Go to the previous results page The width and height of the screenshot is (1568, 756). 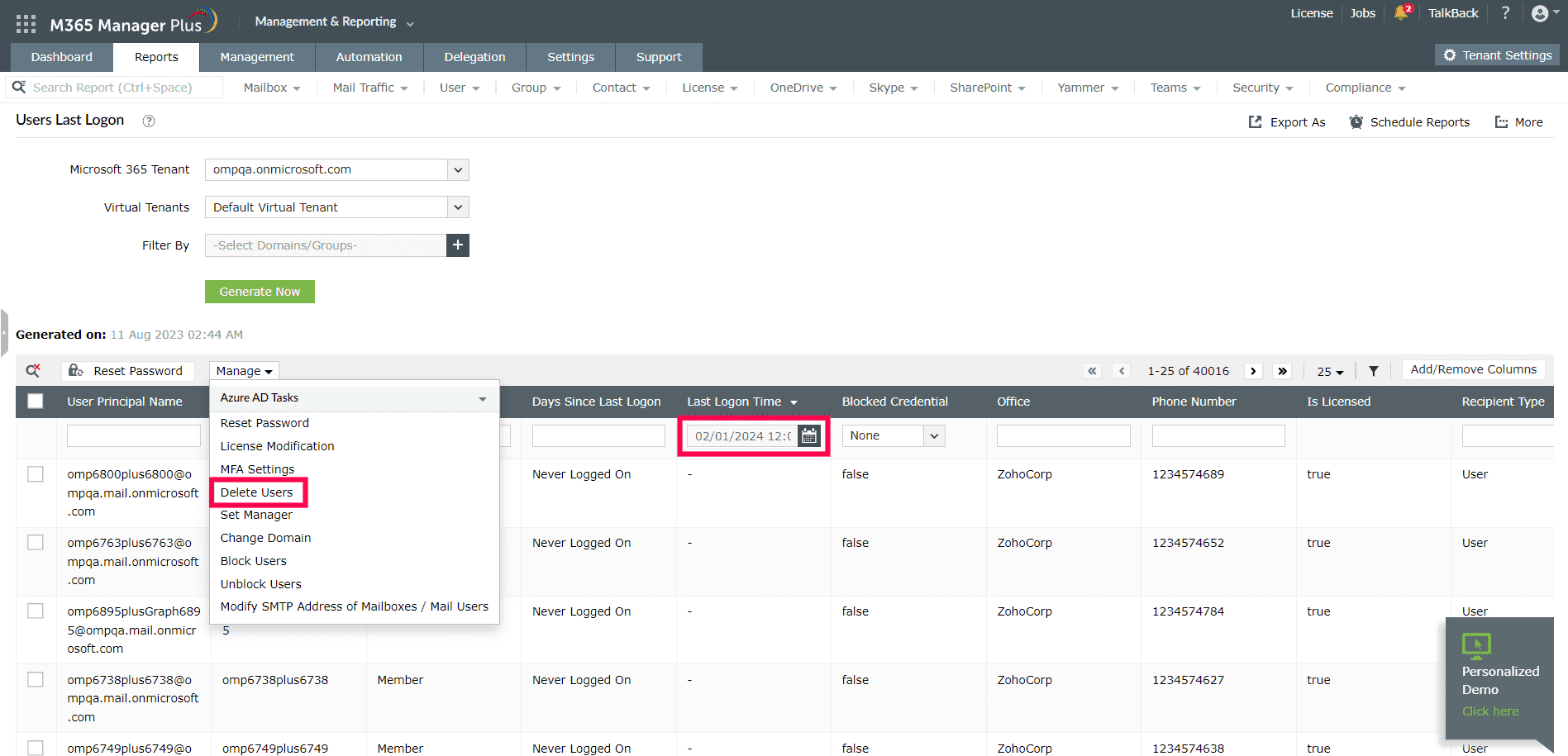coord(1122,371)
